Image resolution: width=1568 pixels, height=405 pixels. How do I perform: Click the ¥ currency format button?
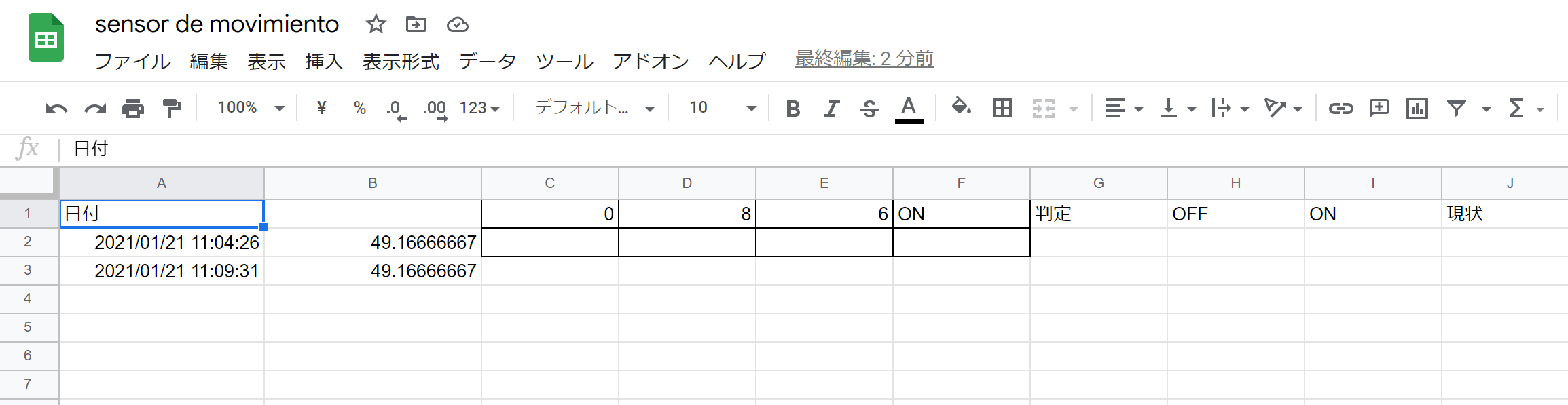tap(322, 108)
